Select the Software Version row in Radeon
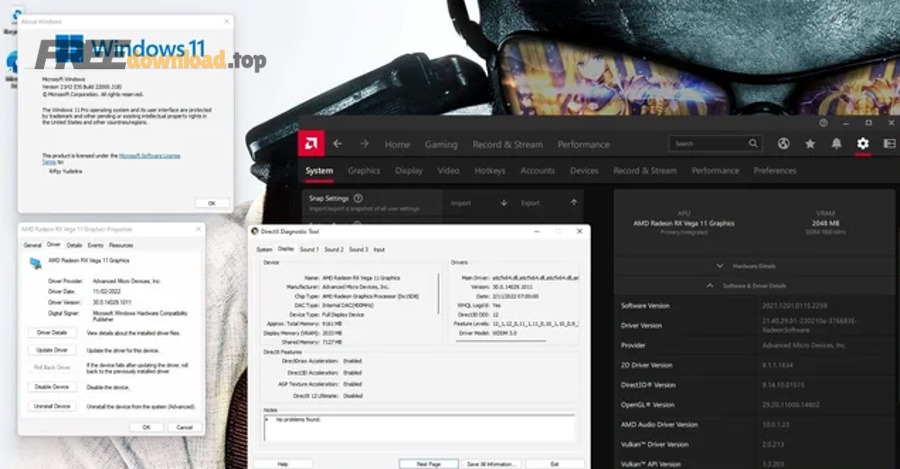Viewport: 900px width, 469px height. [x=754, y=305]
